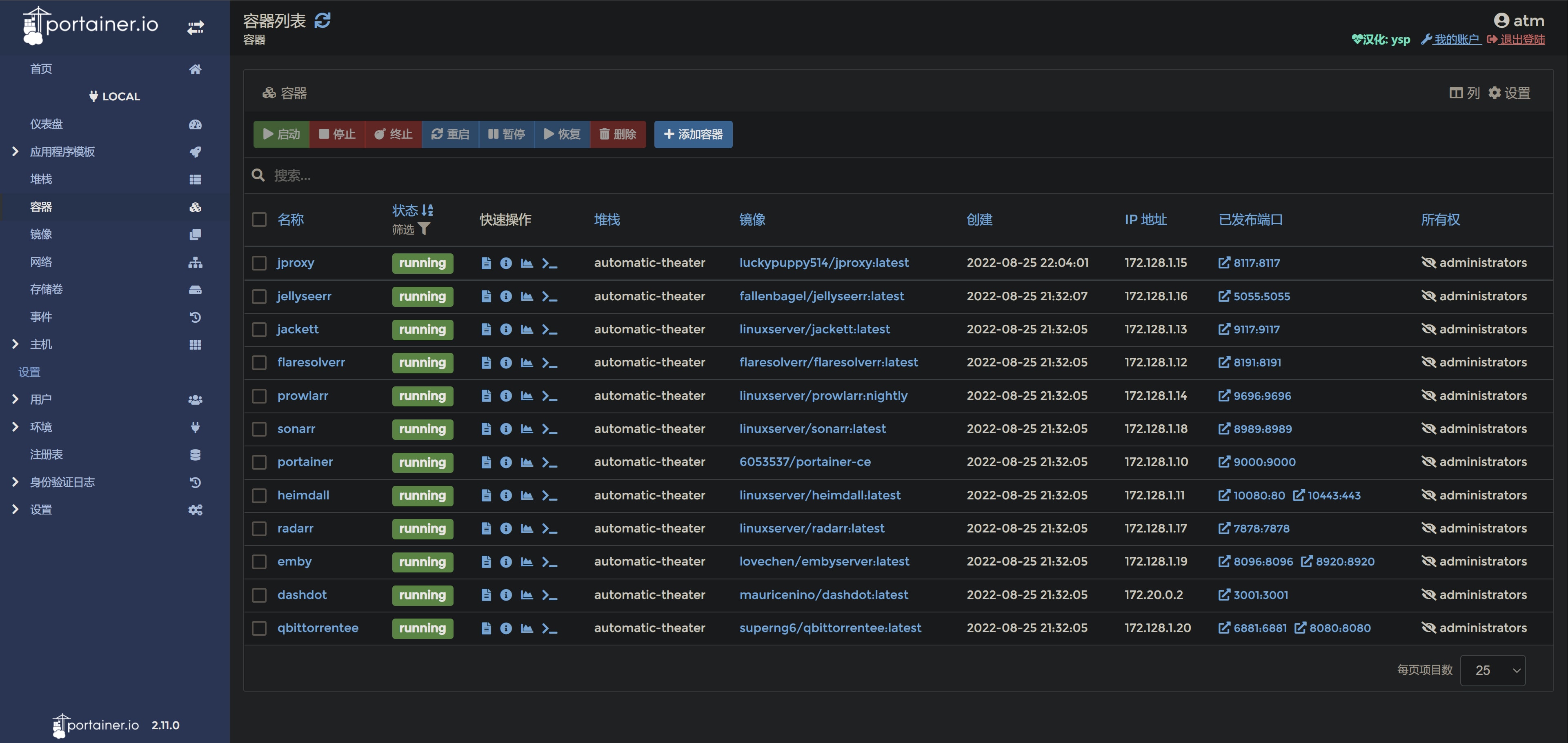The height and width of the screenshot is (743, 1568).
Task: Open logs for the jproxy container
Action: pyautogui.click(x=486, y=263)
